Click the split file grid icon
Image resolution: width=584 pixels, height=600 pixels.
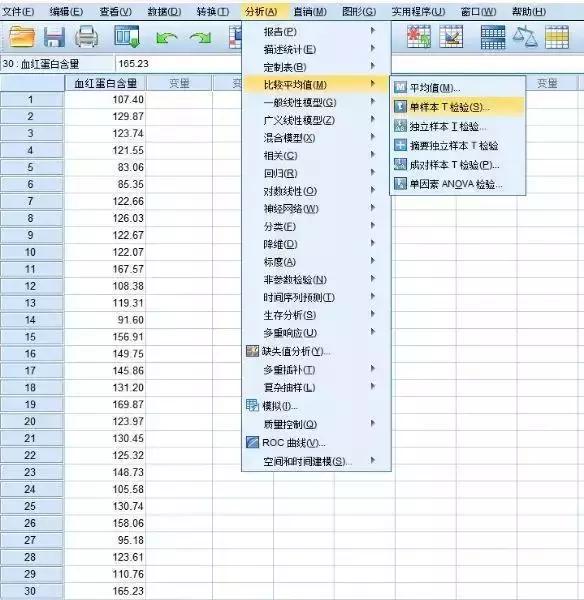tap(493, 38)
